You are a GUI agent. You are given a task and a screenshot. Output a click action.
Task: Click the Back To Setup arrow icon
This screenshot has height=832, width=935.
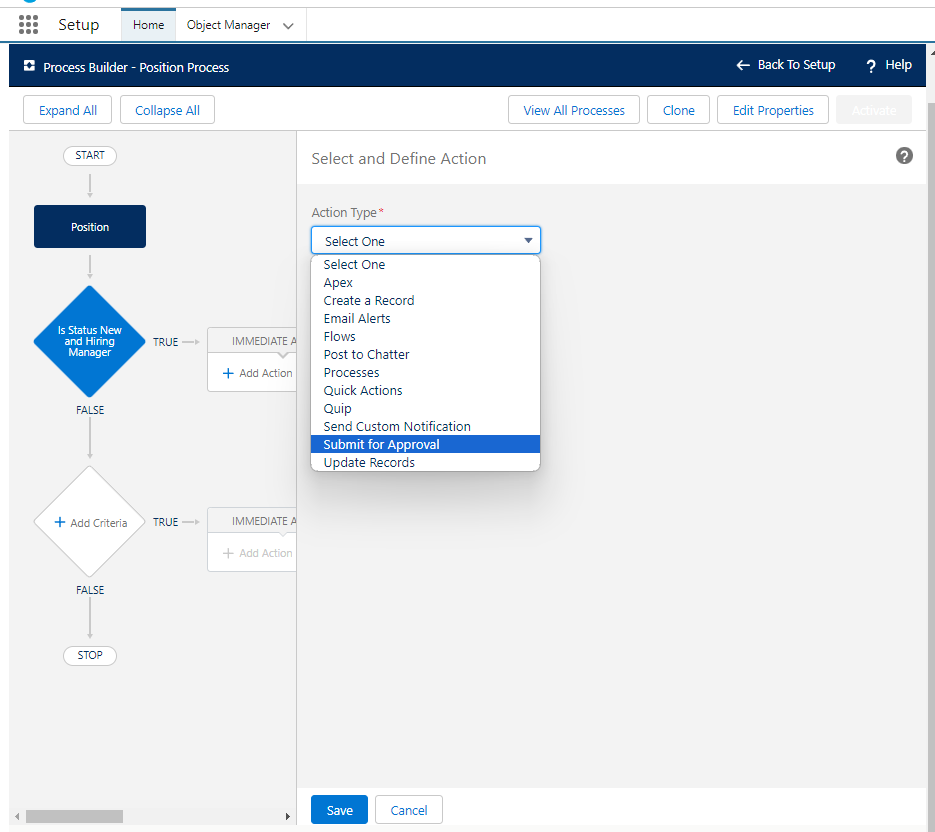click(x=743, y=65)
